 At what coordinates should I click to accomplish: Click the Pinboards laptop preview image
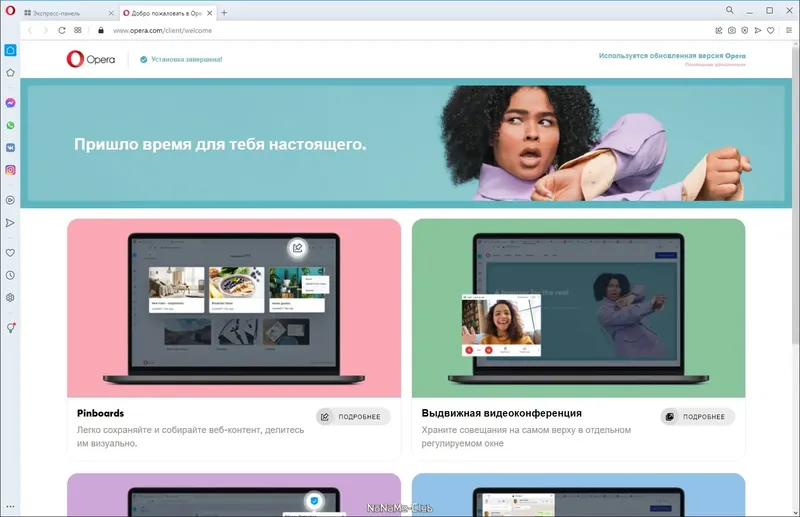(x=234, y=308)
